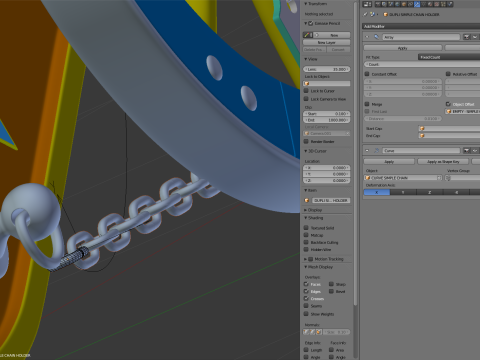Click the Curve modifier type icon
The height and width of the screenshot is (360, 480).
(377, 150)
